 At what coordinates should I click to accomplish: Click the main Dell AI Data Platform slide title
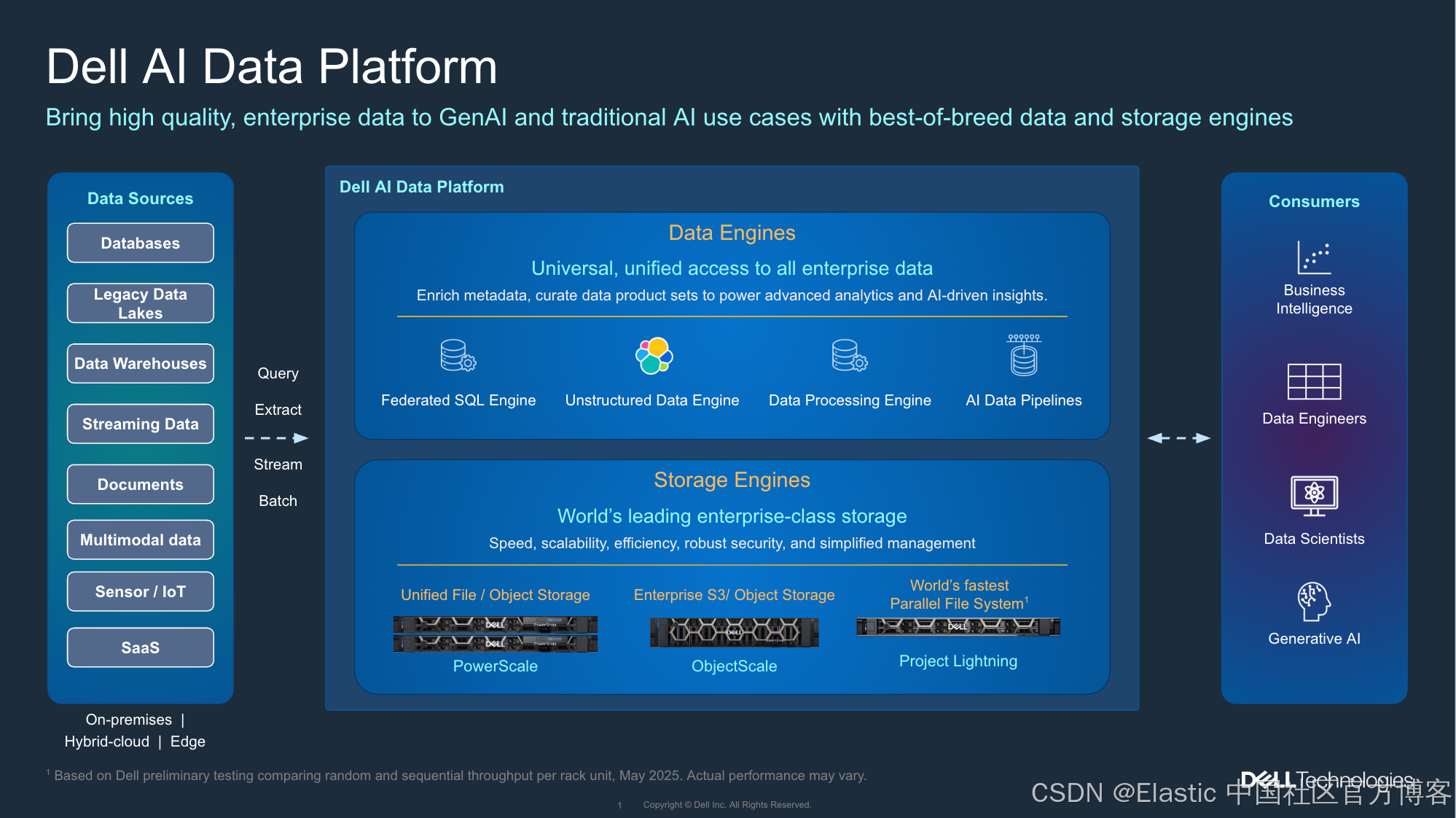(272, 67)
